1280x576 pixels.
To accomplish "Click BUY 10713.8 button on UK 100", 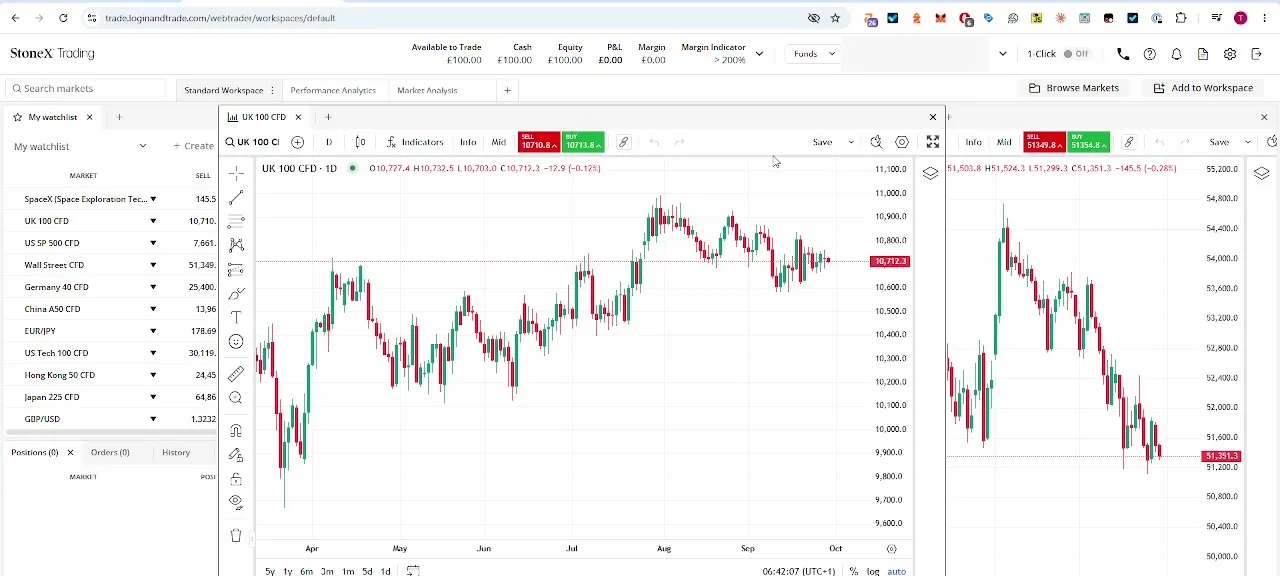I will coord(583,142).
